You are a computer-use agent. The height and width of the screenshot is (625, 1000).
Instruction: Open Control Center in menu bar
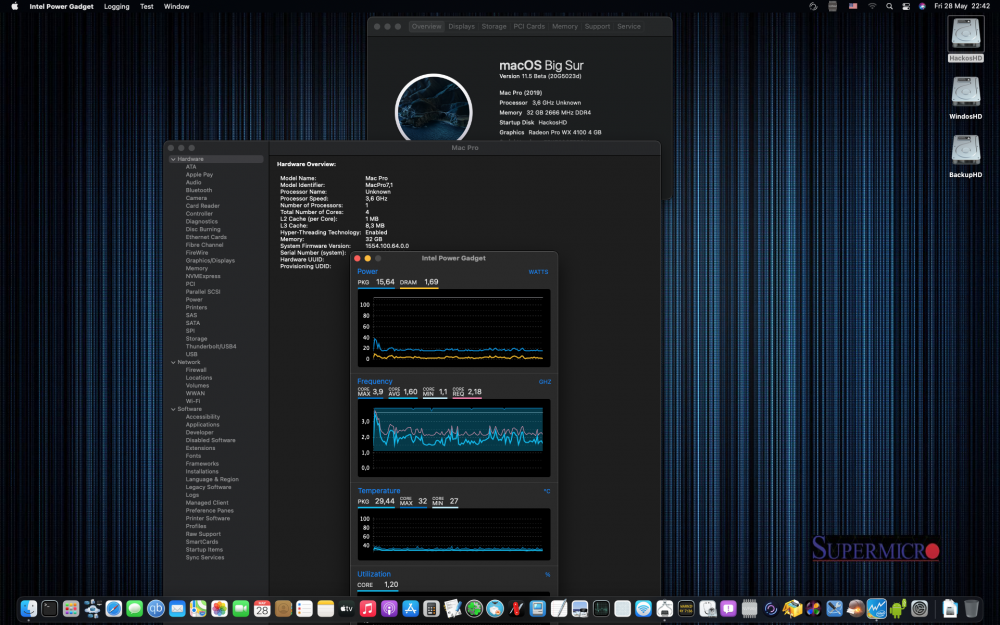click(x=906, y=6)
